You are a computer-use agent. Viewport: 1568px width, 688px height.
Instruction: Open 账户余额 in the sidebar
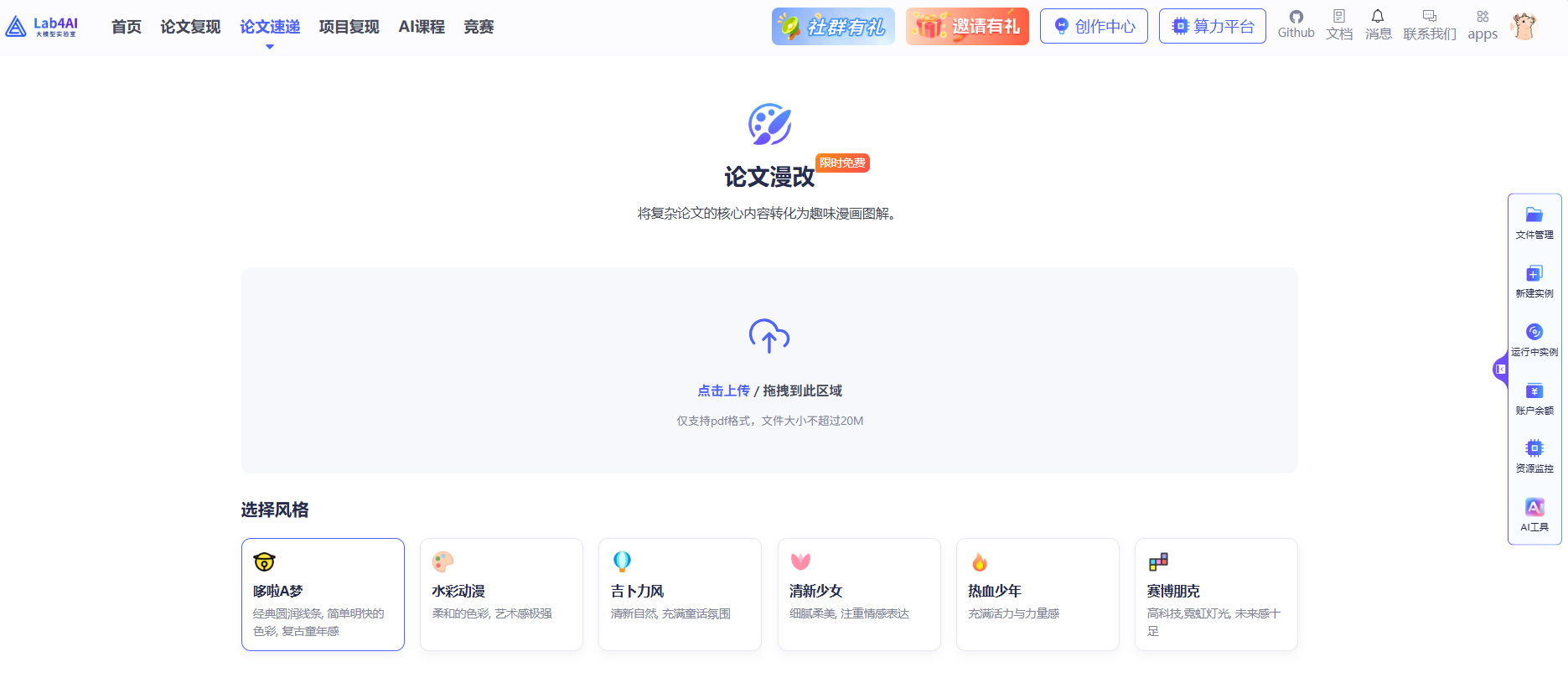point(1534,399)
